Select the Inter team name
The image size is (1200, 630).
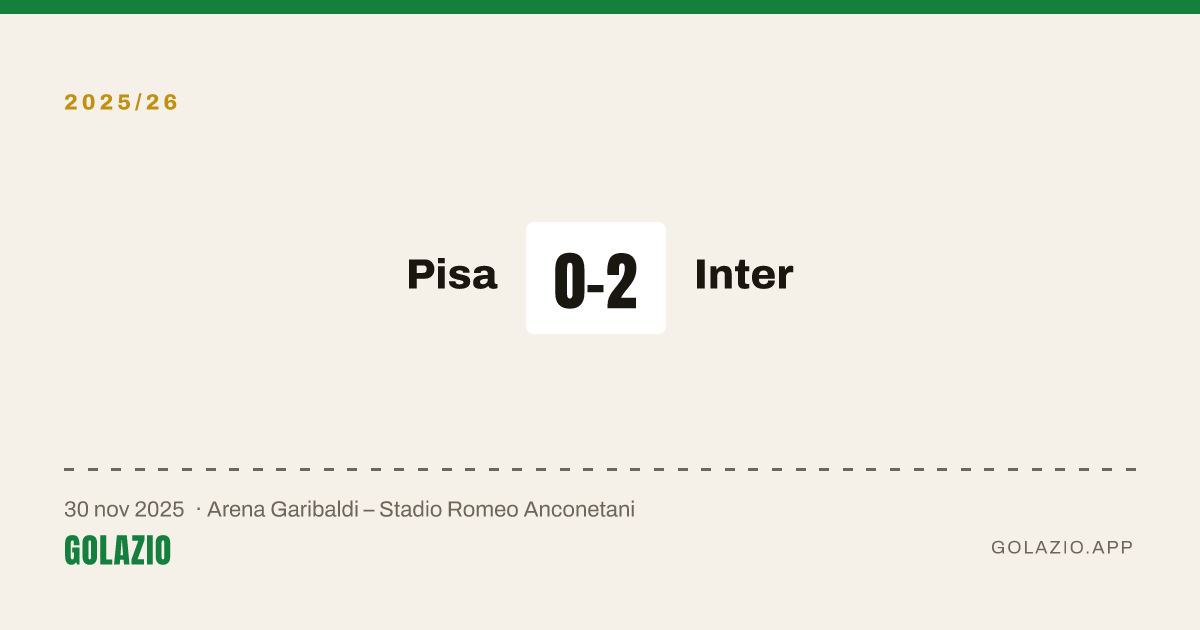pyautogui.click(x=744, y=275)
